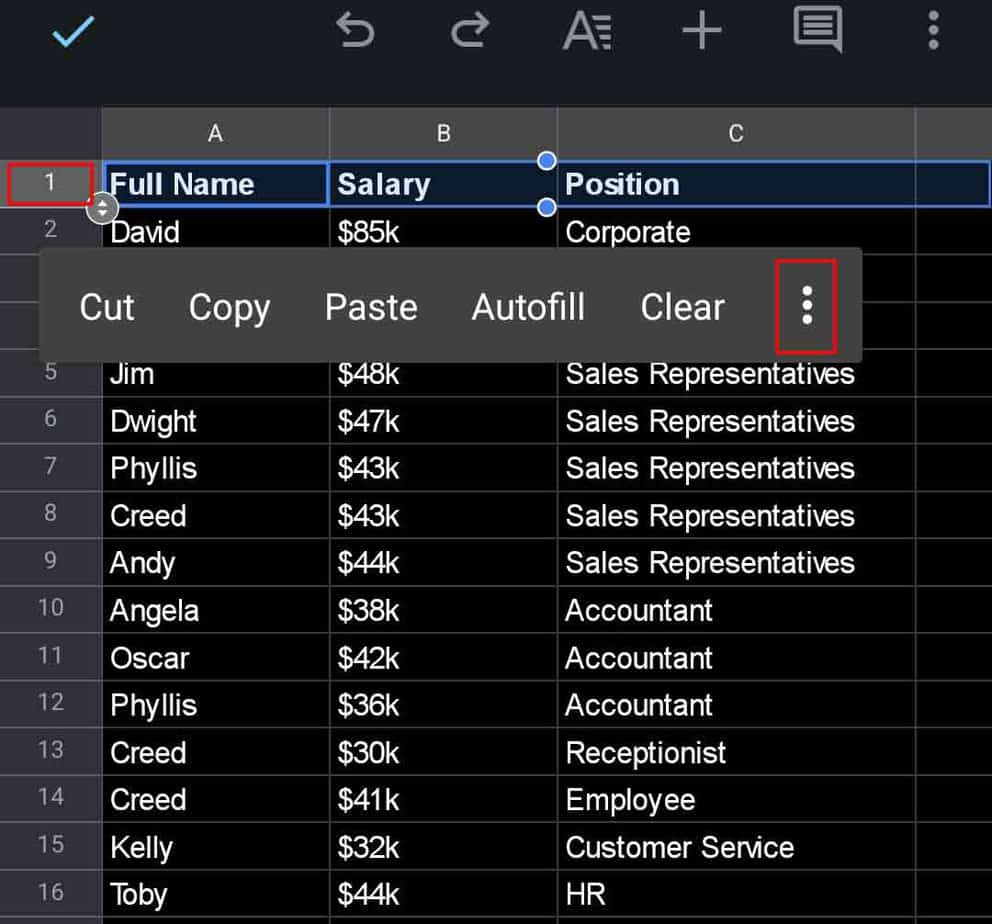Undo the last action

[x=355, y=31]
